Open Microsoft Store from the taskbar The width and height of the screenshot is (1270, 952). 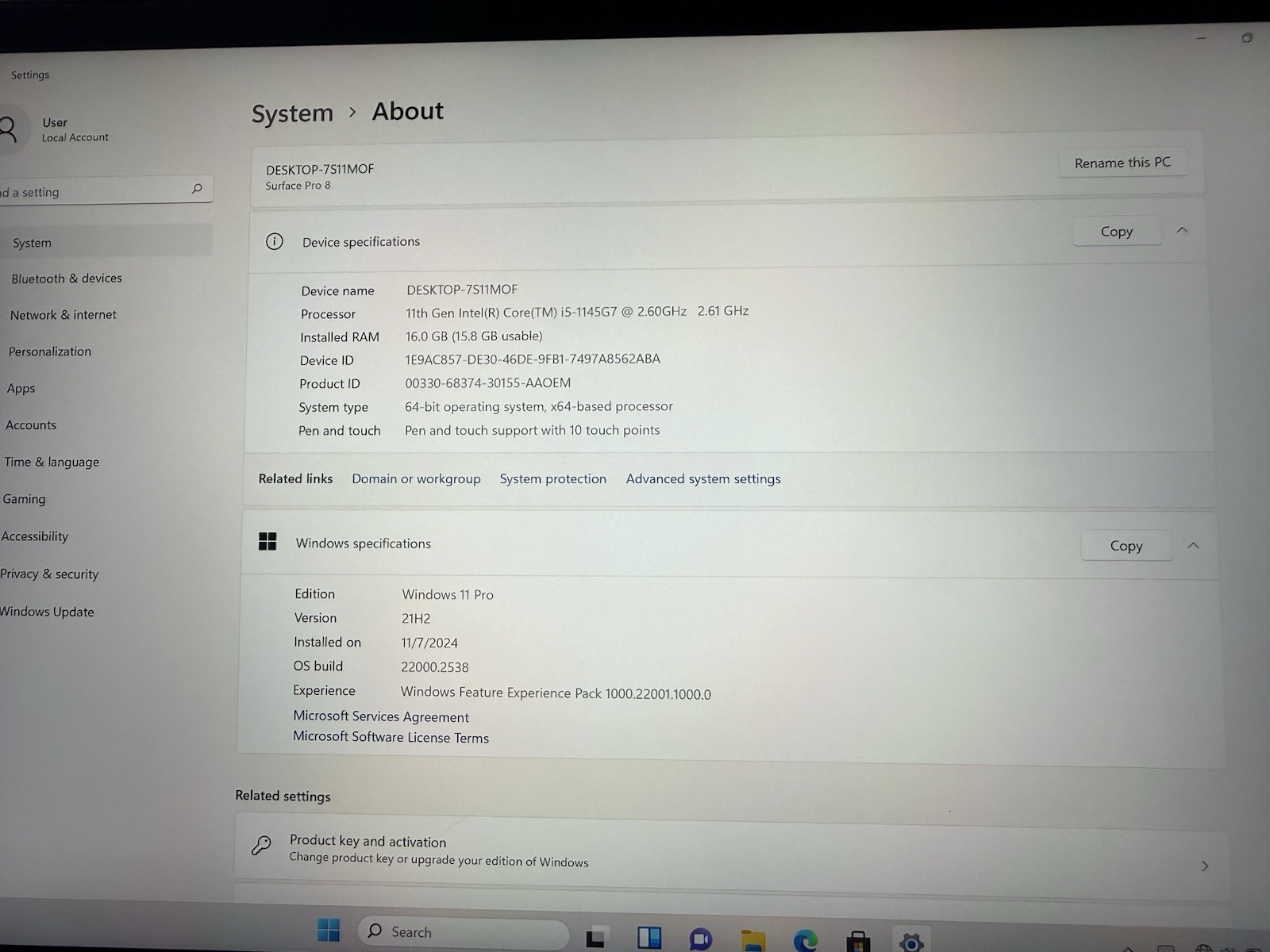point(858,942)
